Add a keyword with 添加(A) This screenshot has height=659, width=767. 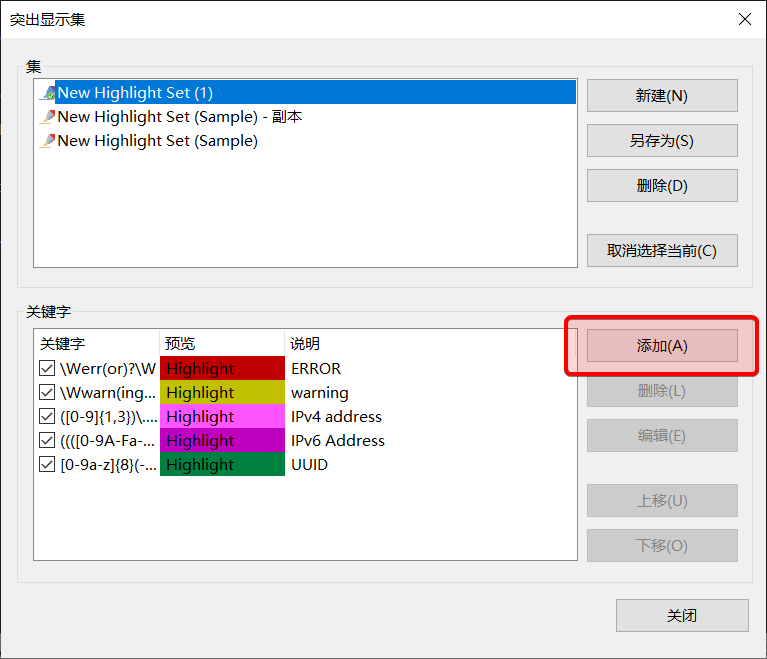[662, 346]
